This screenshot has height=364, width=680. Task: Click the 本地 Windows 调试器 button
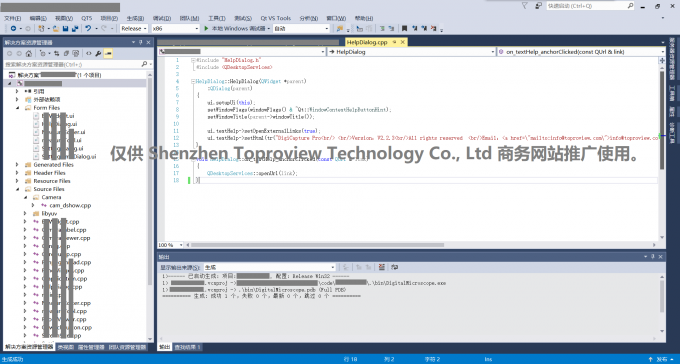click(x=237, y=28)
